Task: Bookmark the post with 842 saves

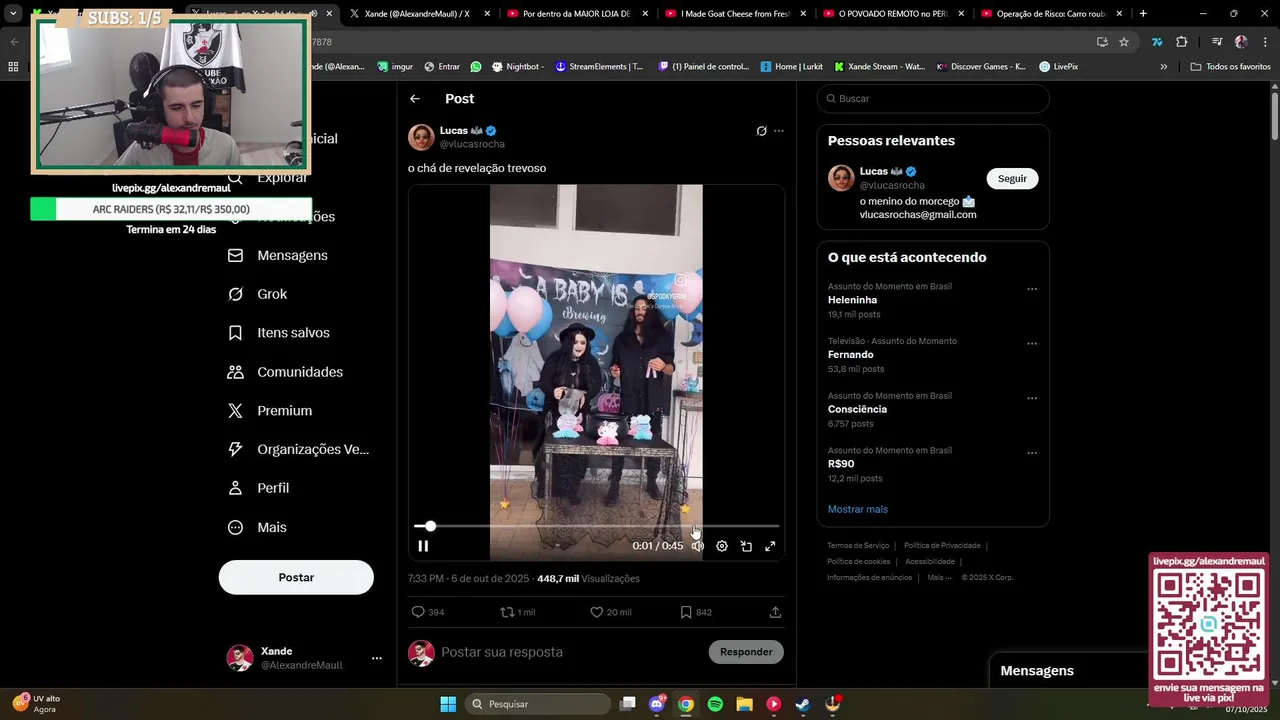Action: (x=696, y=612)
